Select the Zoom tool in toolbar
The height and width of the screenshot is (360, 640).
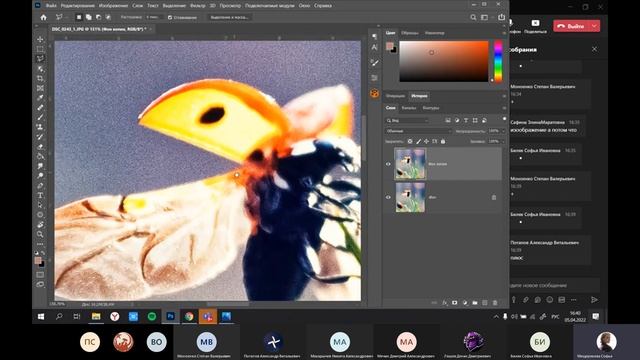tap(40, 234)
